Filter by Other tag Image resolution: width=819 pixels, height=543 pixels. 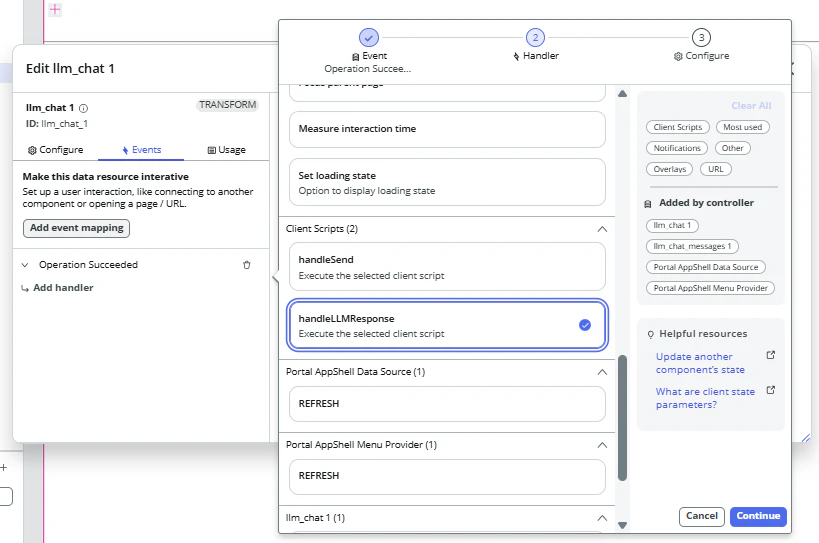tap(732, 148)
